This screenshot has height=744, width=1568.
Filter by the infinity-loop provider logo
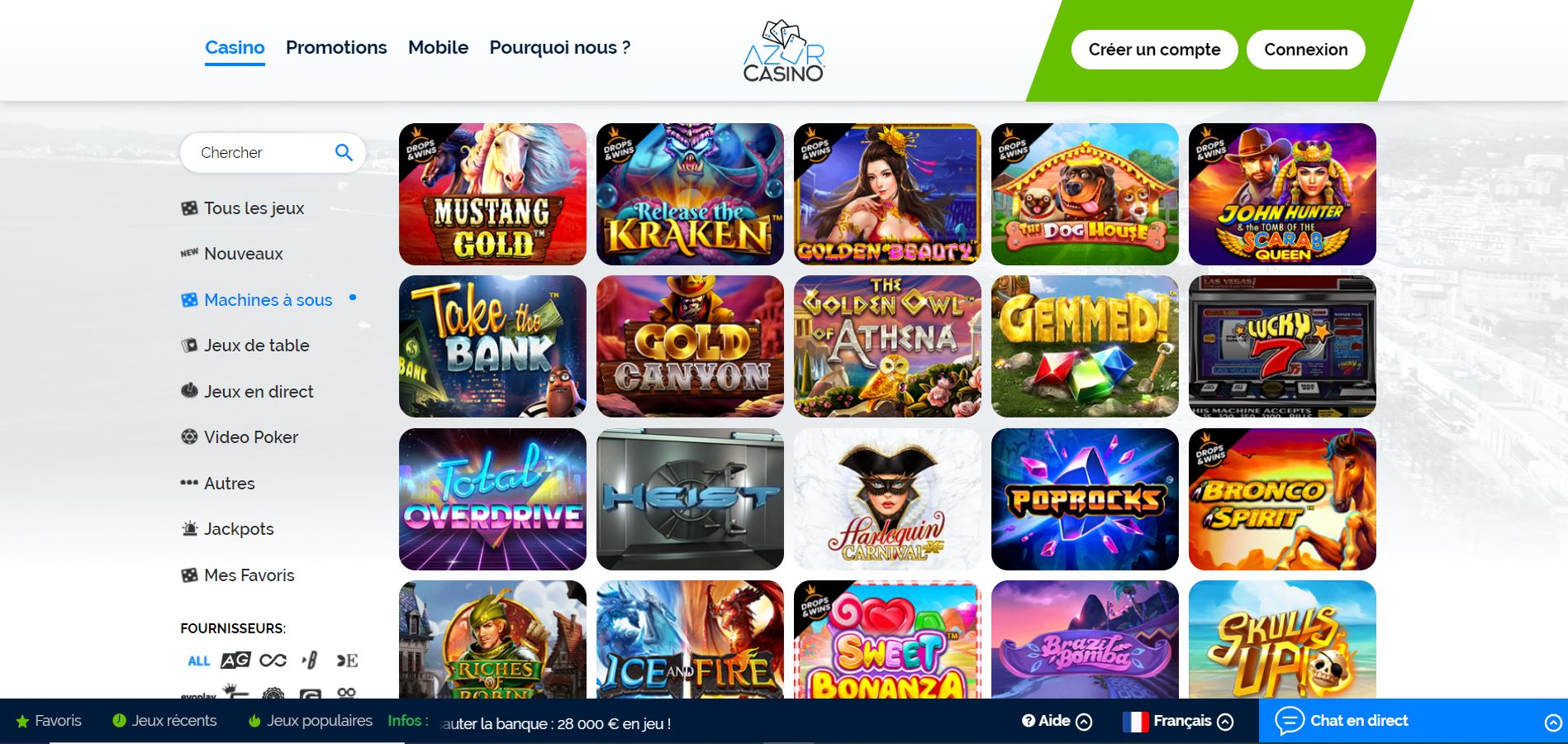(x=273, y=660)
